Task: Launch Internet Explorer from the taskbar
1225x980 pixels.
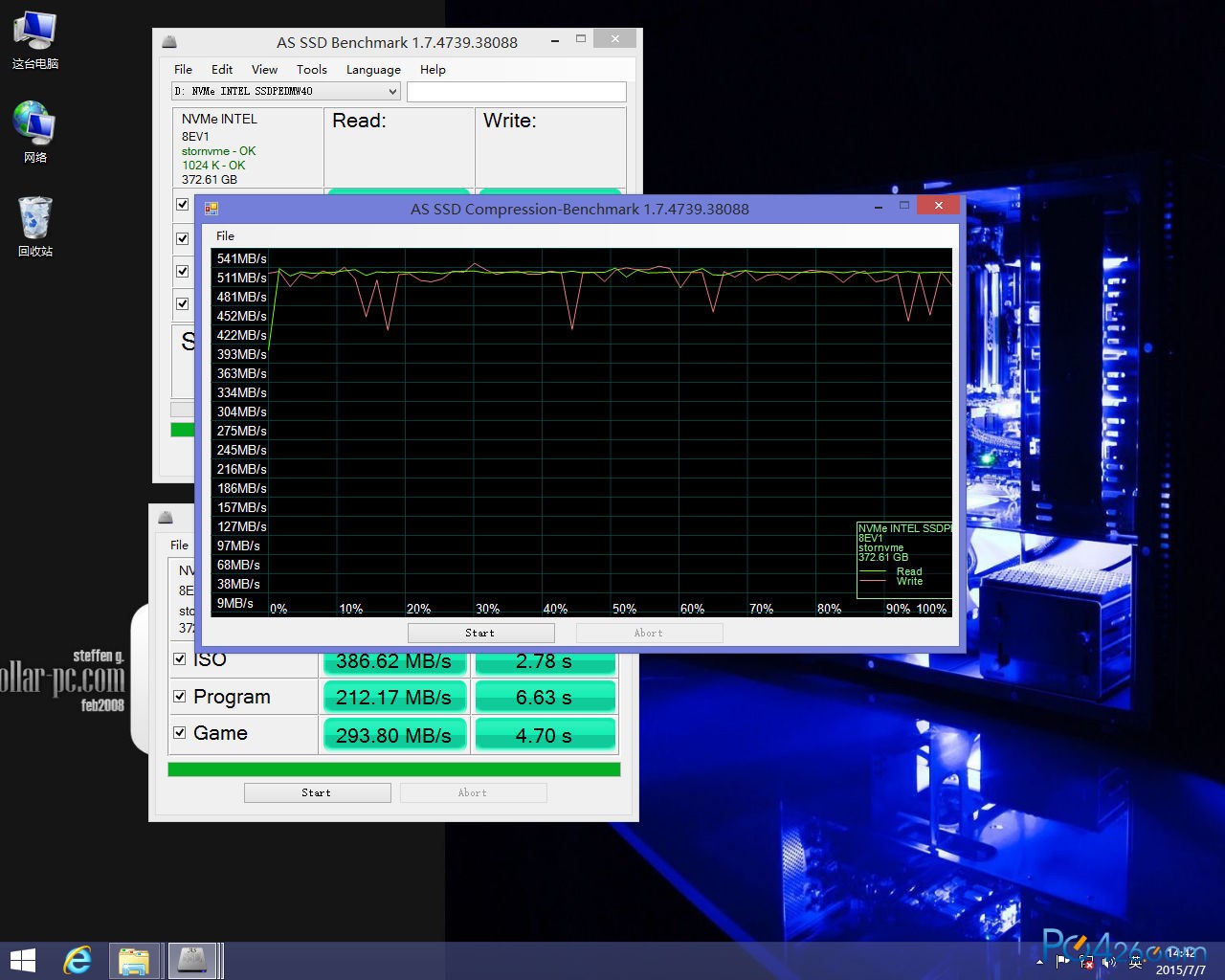Action: pos(78,960)
